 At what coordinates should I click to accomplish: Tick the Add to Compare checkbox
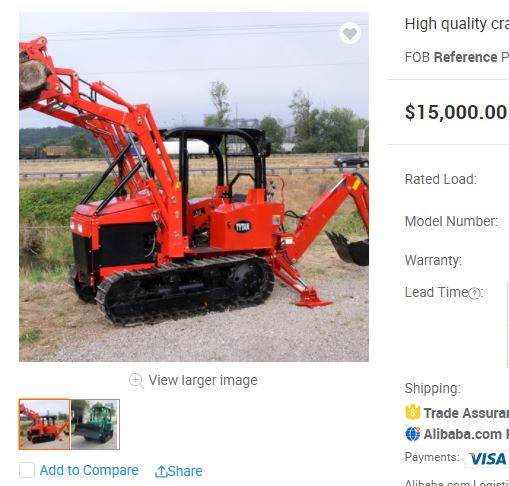click(27, 470)
